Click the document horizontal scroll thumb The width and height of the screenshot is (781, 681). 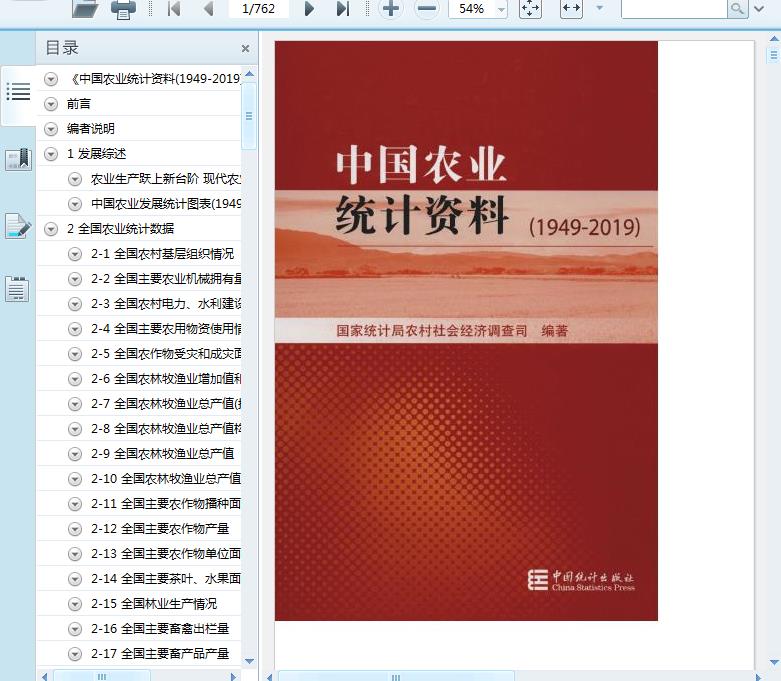coord(396,677)
